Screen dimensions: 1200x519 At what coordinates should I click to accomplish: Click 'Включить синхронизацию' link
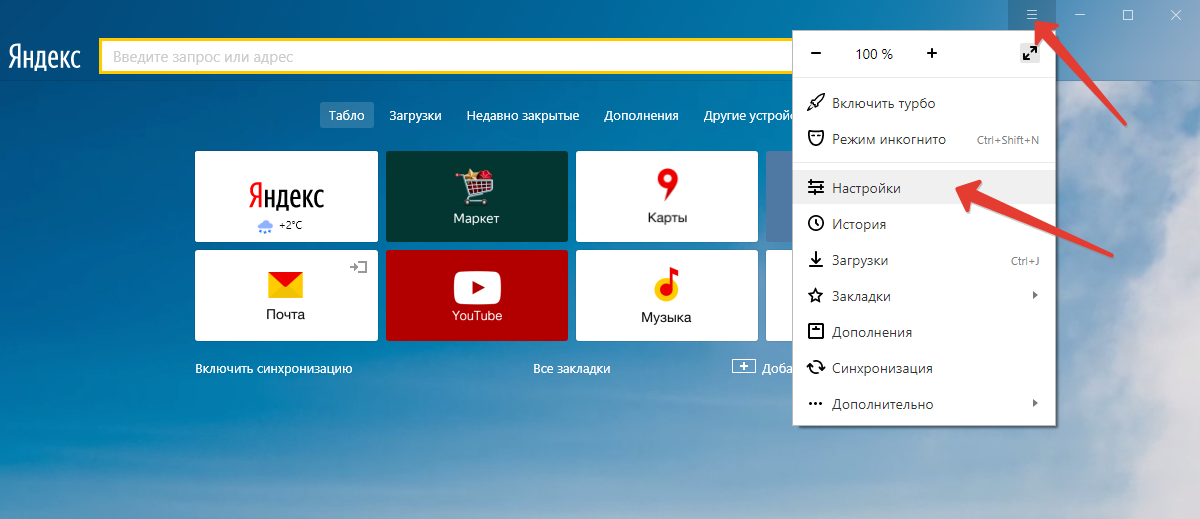(x=274, y=368)
